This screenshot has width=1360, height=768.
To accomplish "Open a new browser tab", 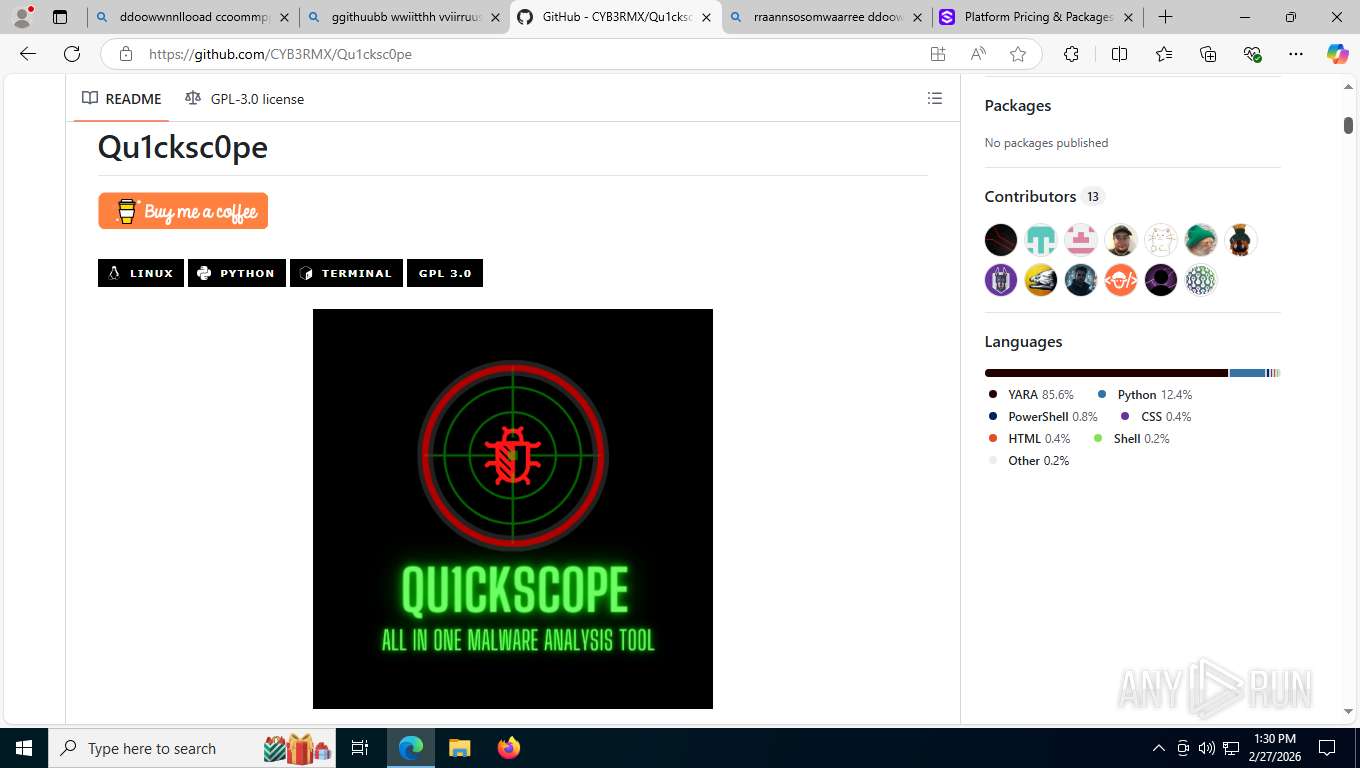I will pos(1165,17).
